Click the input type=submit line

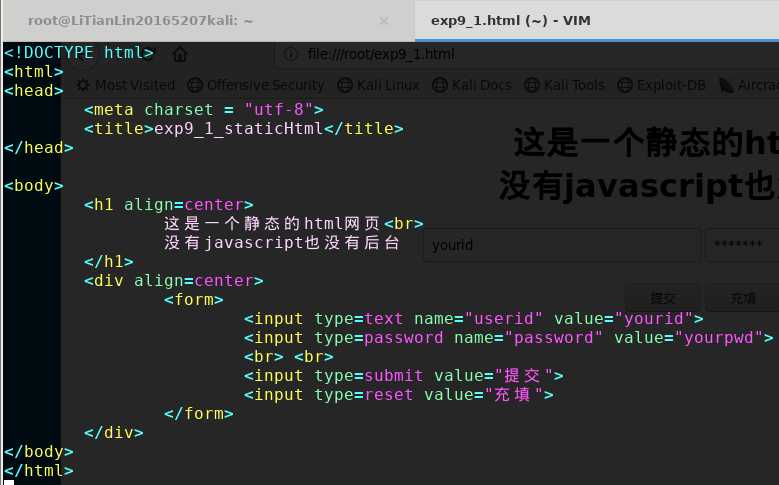point(403,376)
